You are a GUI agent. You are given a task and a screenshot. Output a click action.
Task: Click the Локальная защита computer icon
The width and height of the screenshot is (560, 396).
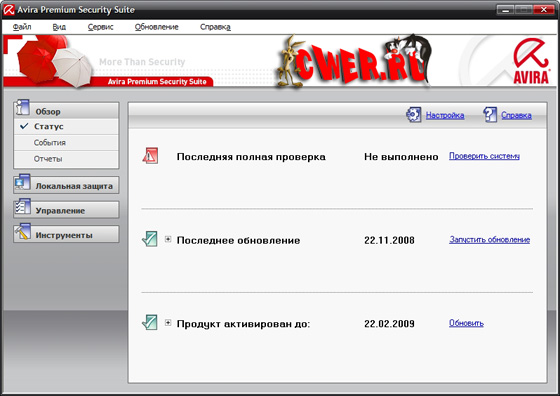[22, 182]
